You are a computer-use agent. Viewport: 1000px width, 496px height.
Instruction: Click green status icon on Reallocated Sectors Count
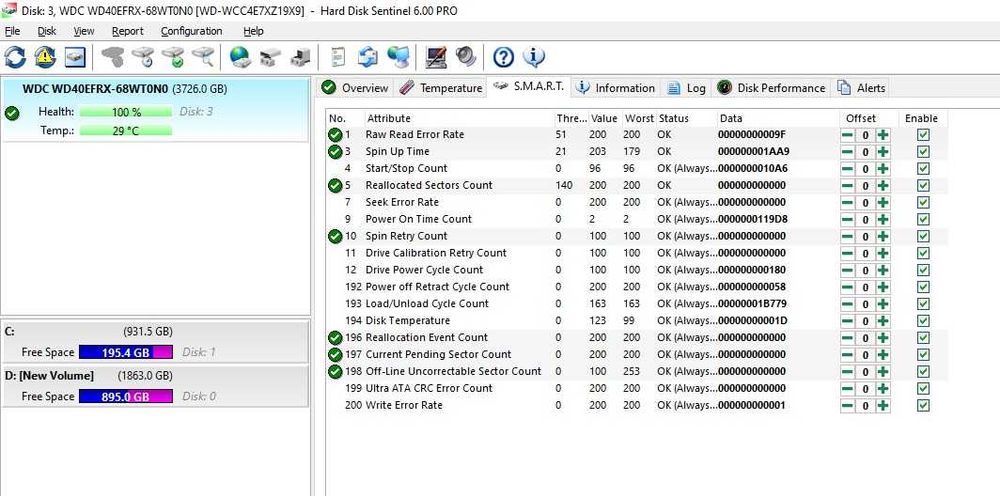pos(335,186)
